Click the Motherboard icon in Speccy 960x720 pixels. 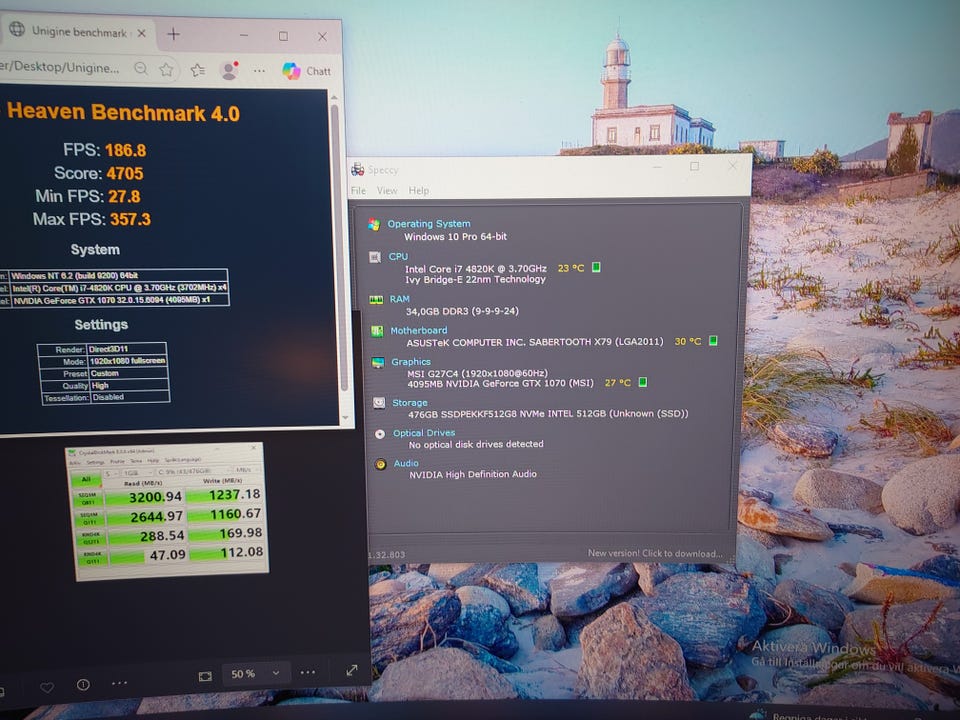point(377,331)
